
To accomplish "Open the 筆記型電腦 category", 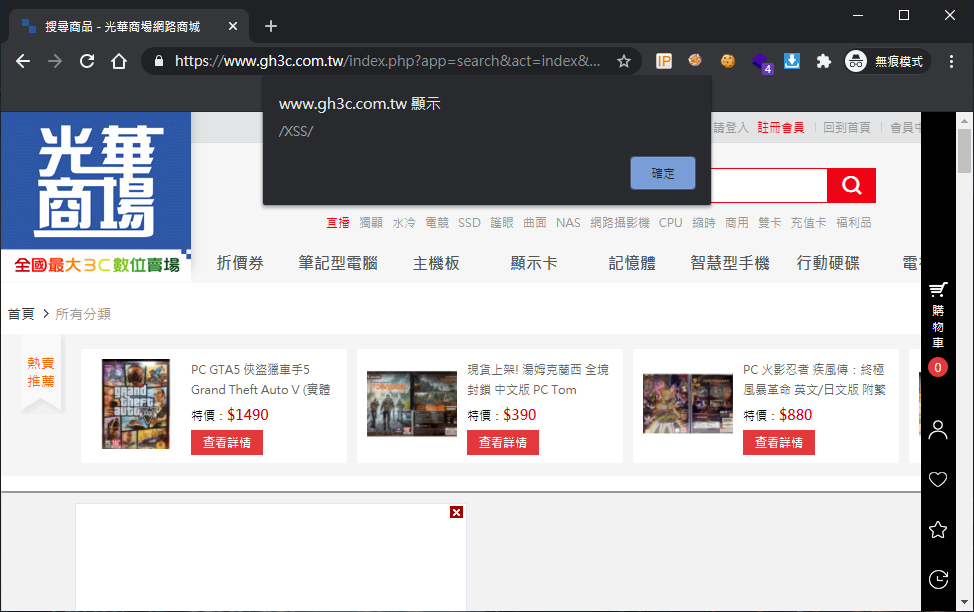I will 338,263.
